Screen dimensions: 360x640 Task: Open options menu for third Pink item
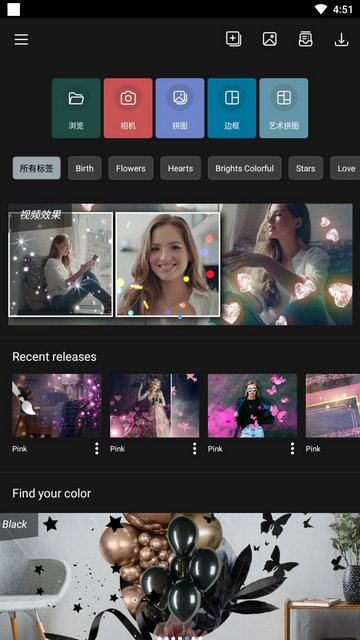292,449
